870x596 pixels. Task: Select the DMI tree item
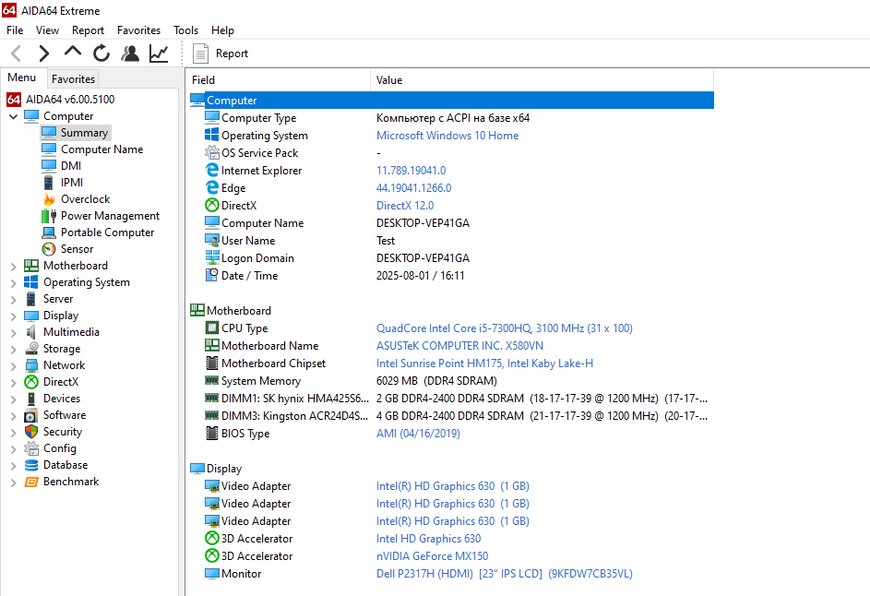pyautogui.click(x=71, y=166)
